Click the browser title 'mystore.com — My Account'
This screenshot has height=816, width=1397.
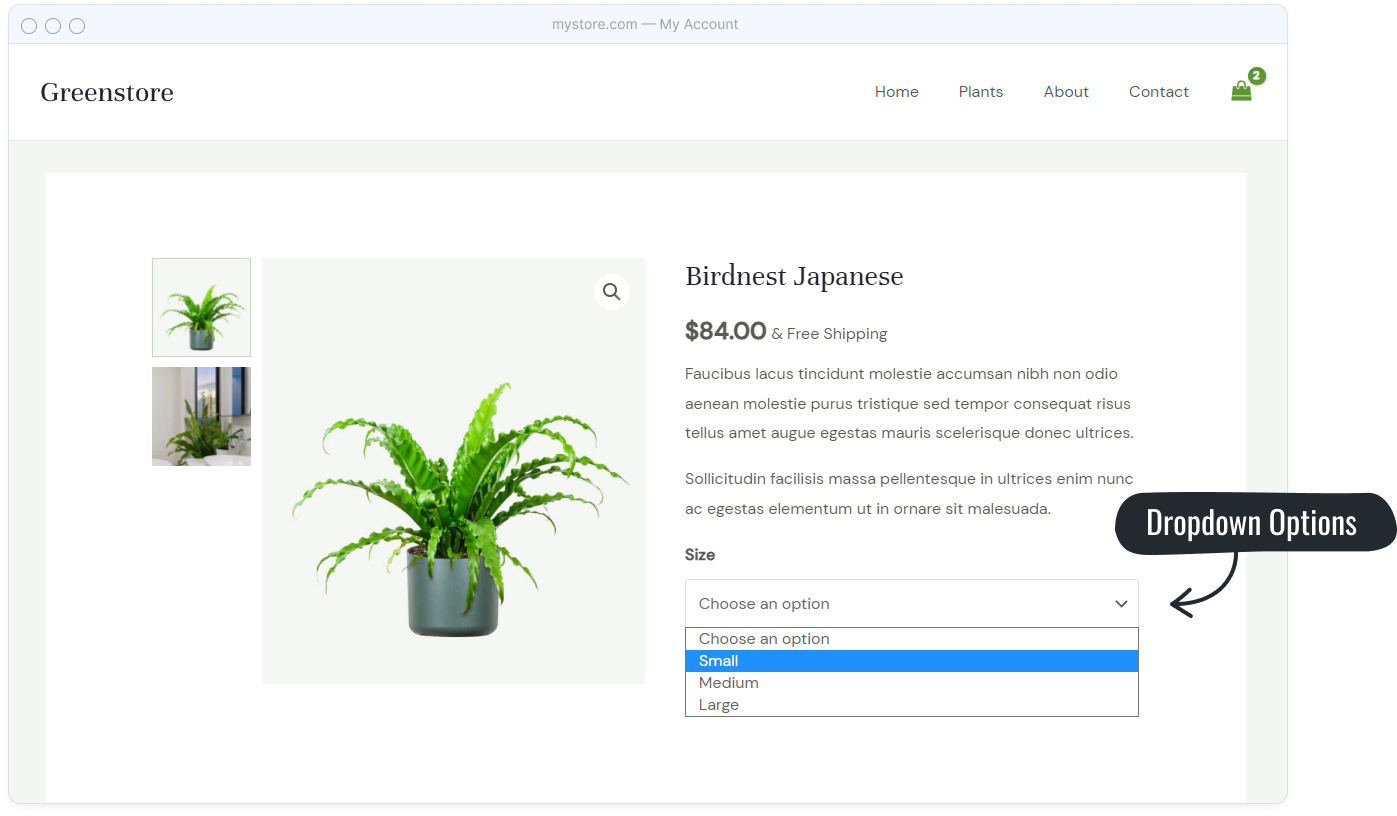coord(645,24)
